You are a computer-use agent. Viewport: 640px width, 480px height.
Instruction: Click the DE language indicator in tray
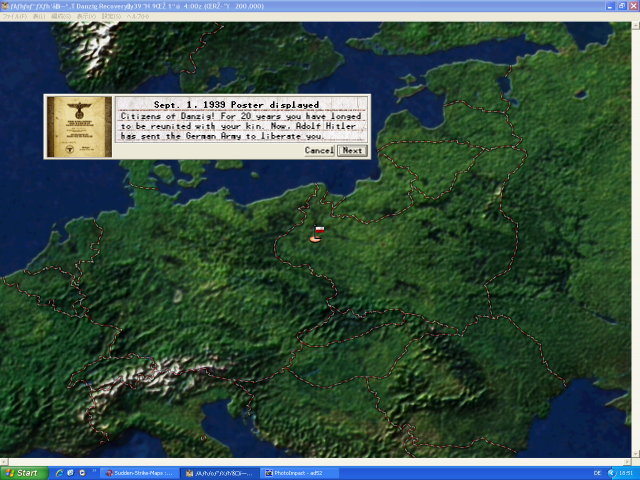(x=597, y=473)
